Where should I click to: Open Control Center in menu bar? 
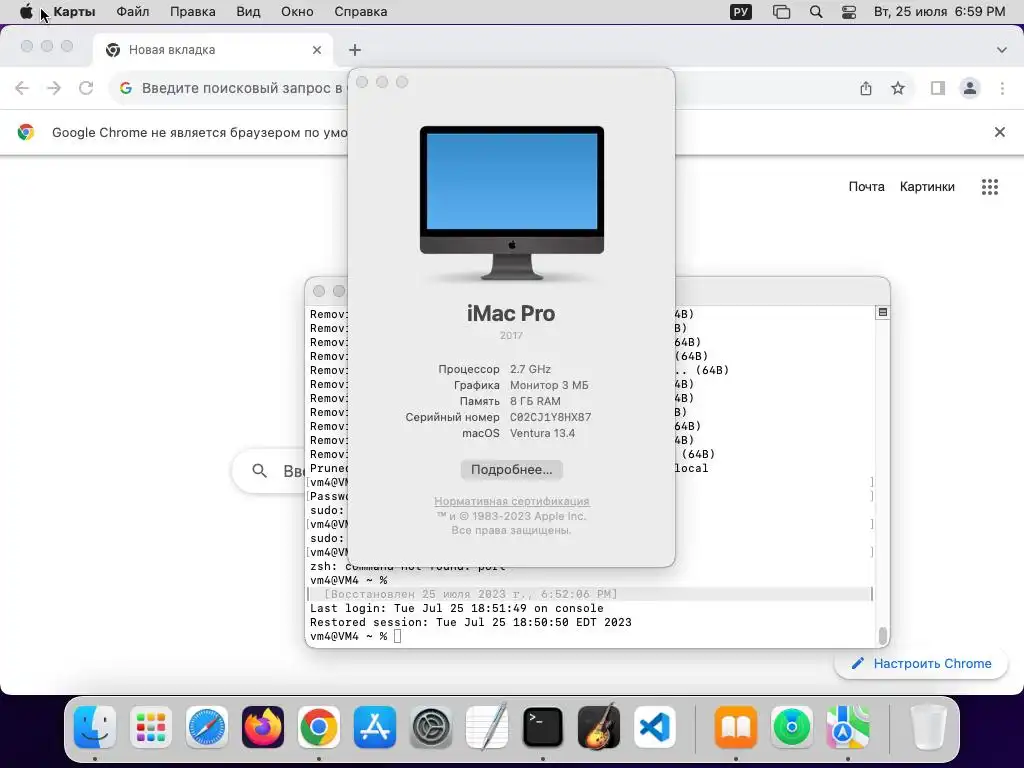click(849, 12)
